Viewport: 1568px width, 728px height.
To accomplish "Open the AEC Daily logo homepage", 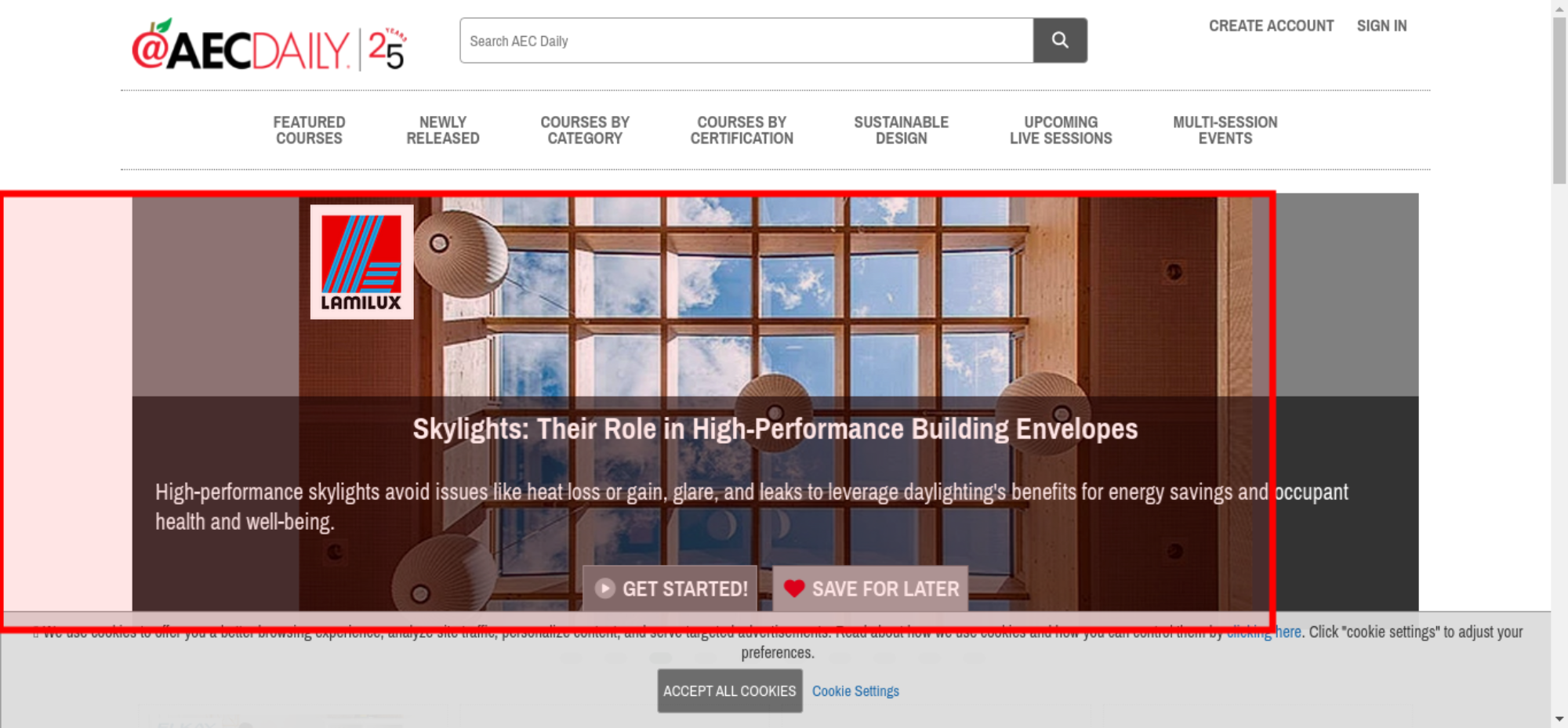I will pyautogui.click(x=269, y=45).
